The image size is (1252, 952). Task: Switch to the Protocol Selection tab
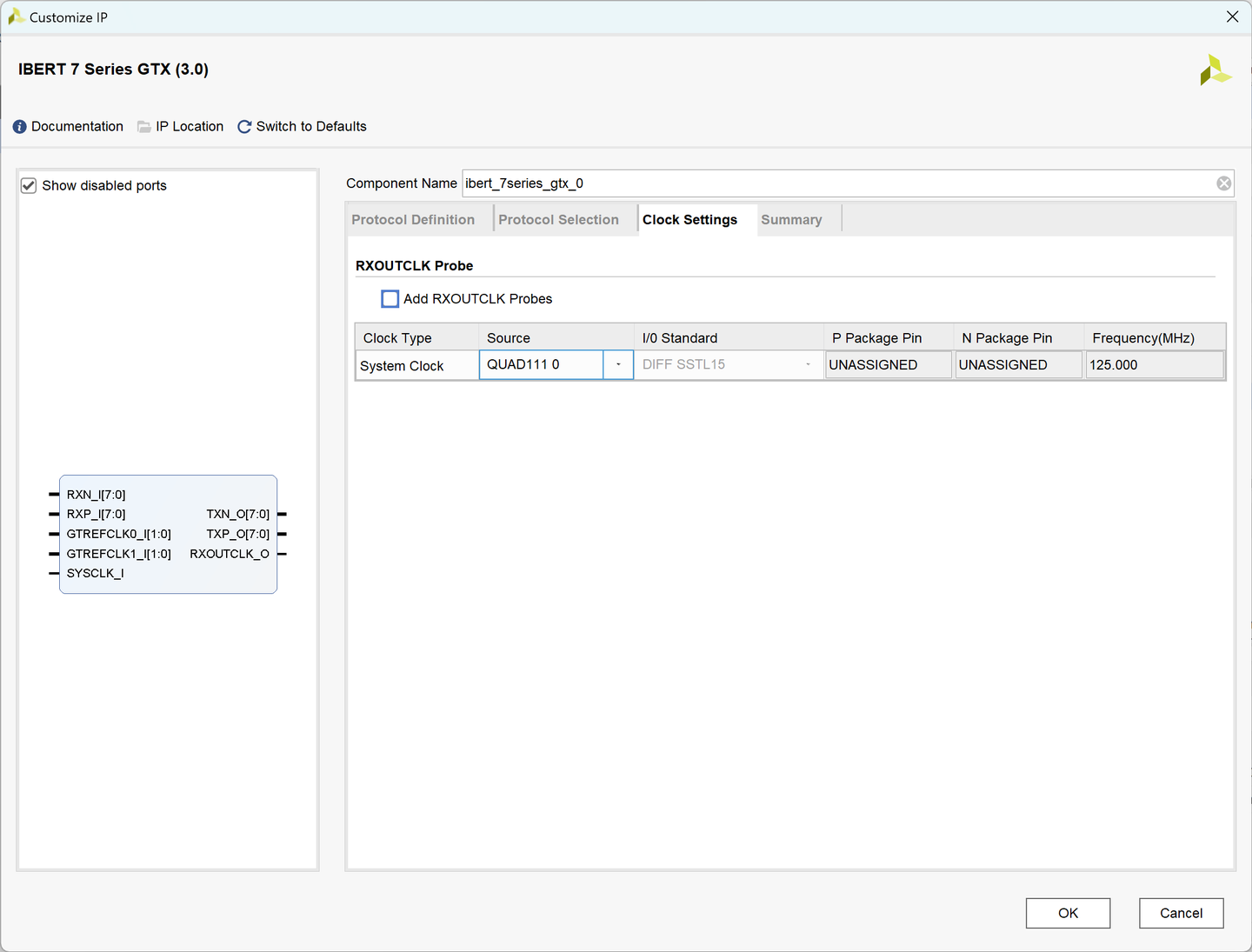(558, 220)
